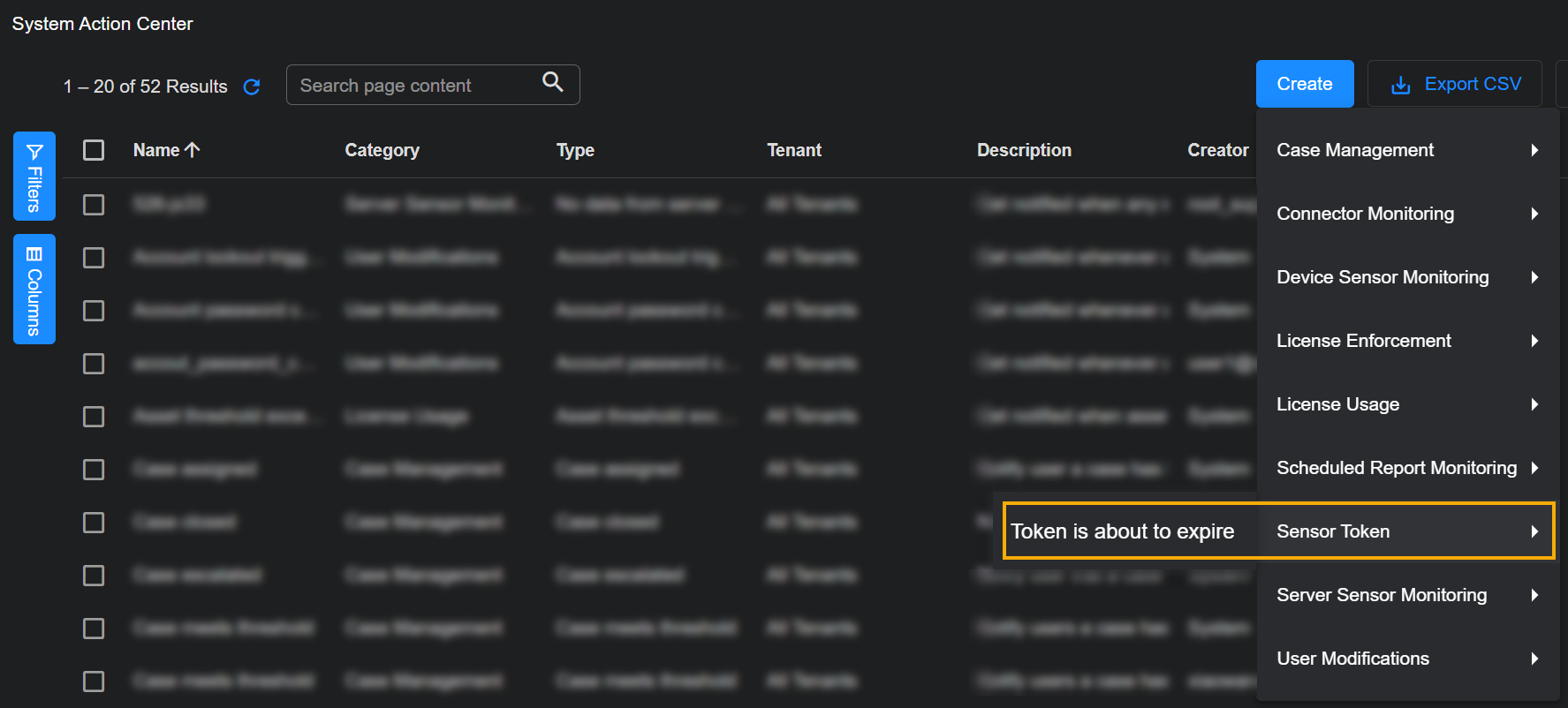Select Device Sensor Monitoring menu item
Screen dimensions: 1568x708
point(1382,277)
